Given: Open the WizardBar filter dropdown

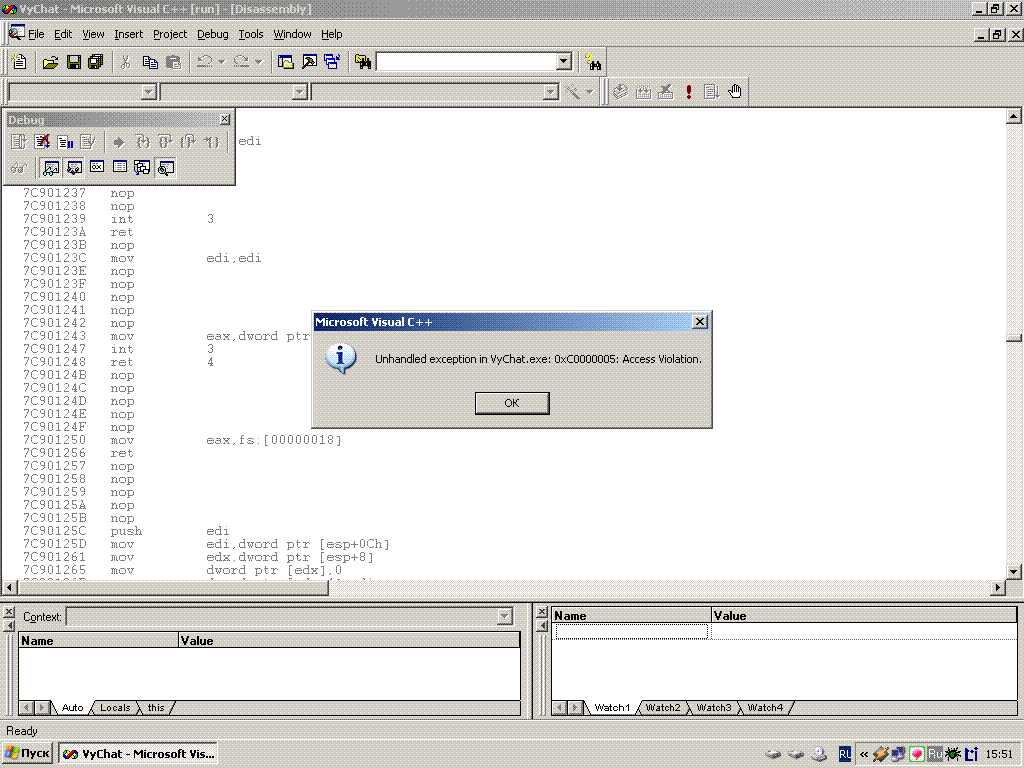Looking at the screenshot, I should (x=300, y=92).
